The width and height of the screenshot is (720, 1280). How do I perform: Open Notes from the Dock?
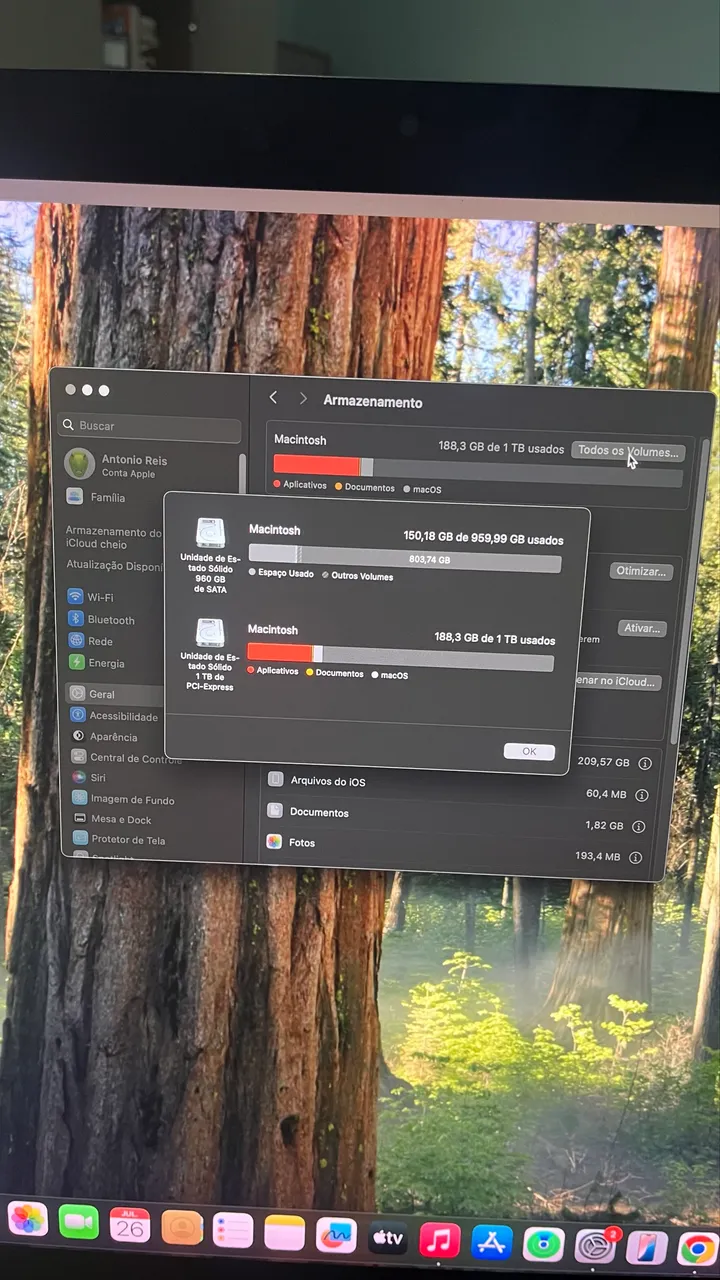285,1233
